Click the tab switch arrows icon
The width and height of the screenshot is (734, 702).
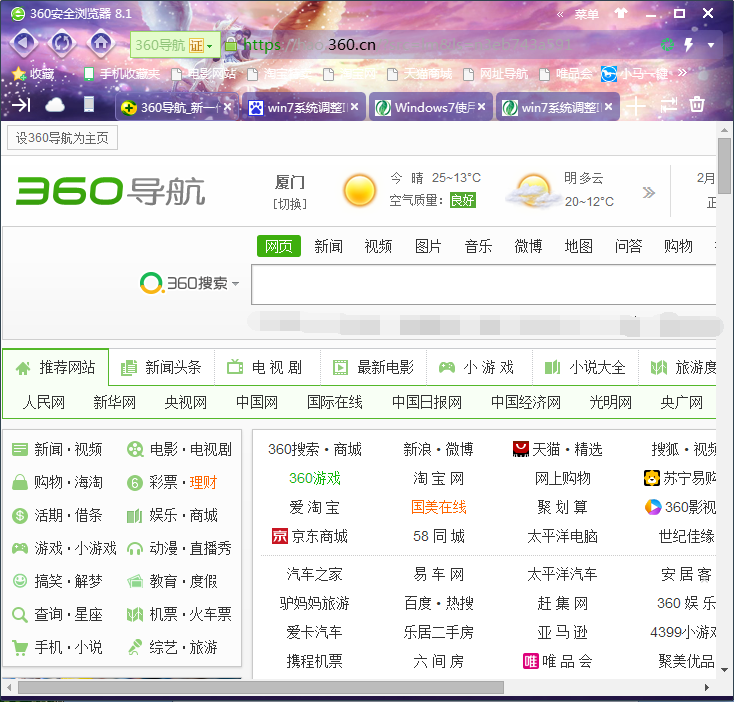(x=668, y=105)
